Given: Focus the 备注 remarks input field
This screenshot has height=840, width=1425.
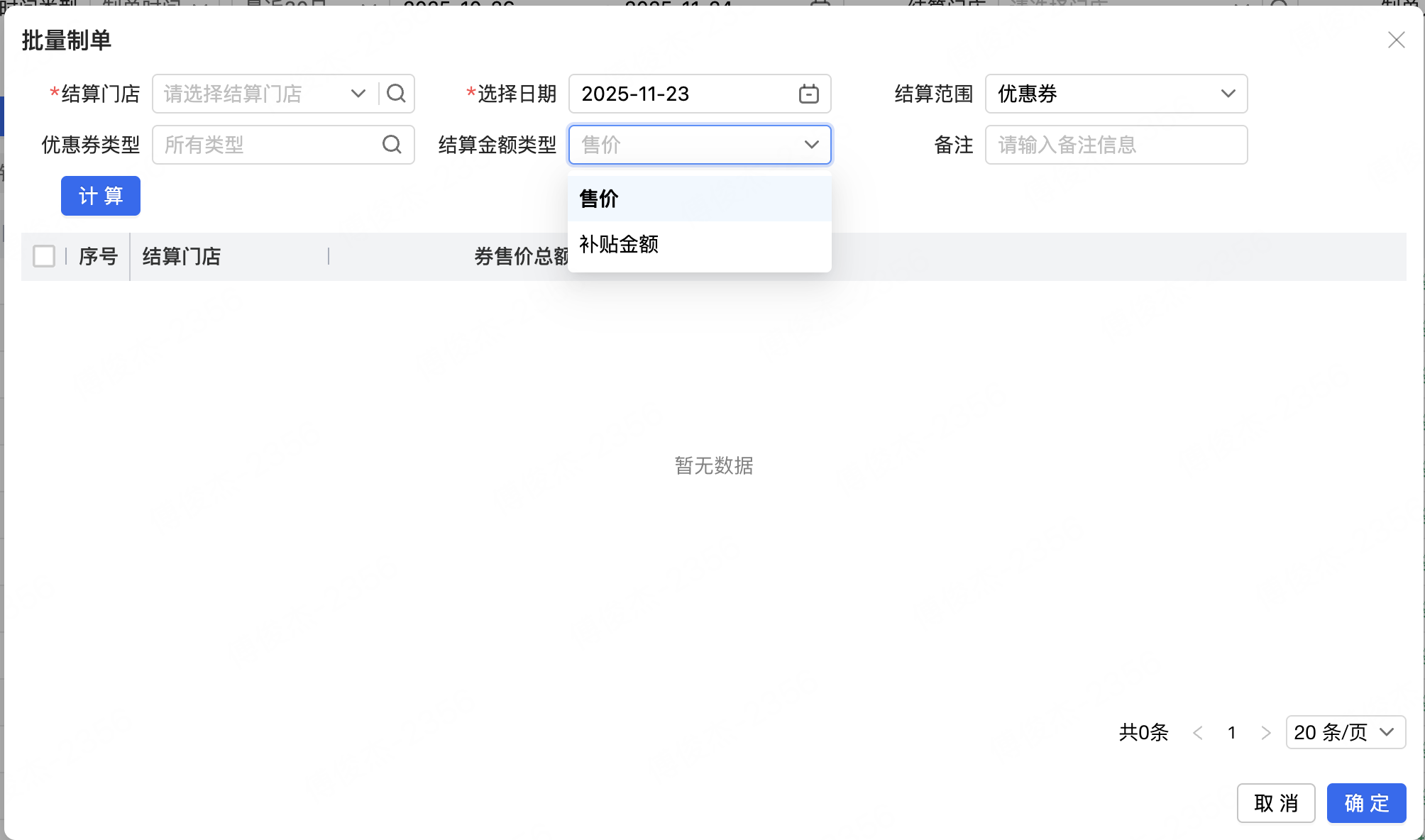Looking at the screenshot, I should (x=1116, y=145).
